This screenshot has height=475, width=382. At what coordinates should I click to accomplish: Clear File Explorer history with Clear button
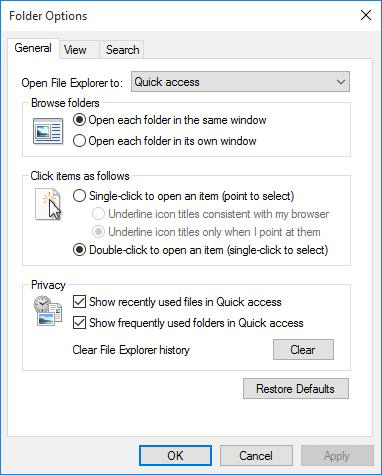pyautogui.click(x=303, y=350)
